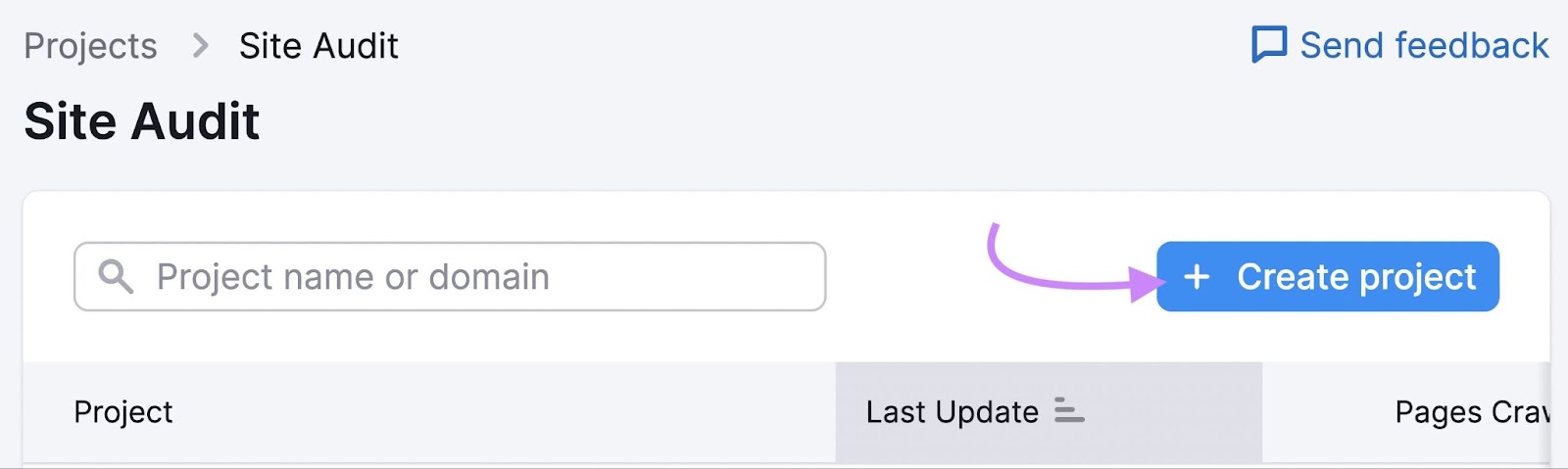1568x469 pixels.
Task: Click the 'Create project' label text
Action: click(1356, 277)
